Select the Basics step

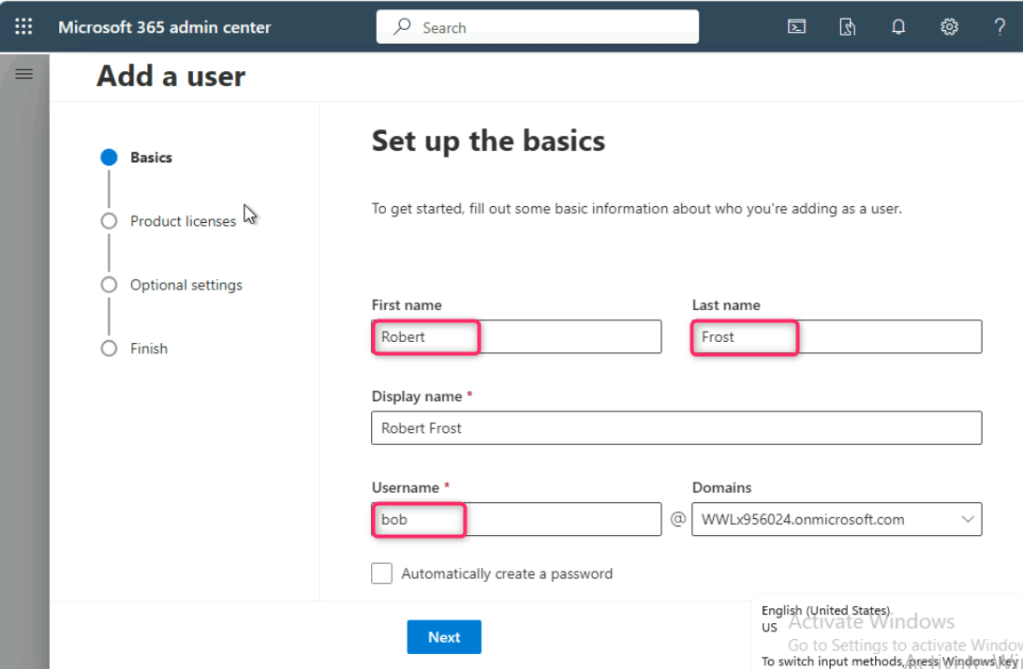tap(150, 157)
